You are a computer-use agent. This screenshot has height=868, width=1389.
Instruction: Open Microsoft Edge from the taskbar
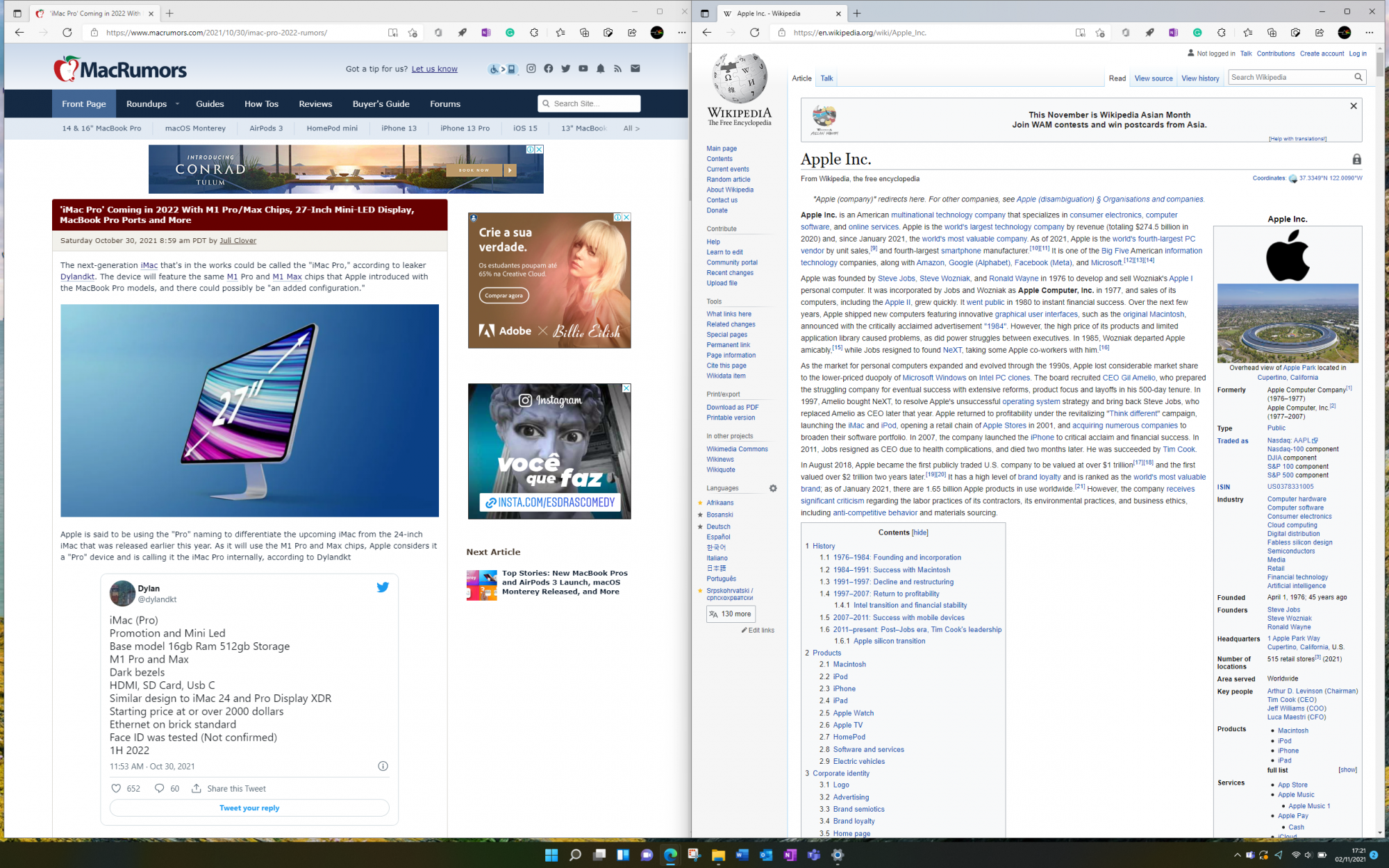click(670, 855)
